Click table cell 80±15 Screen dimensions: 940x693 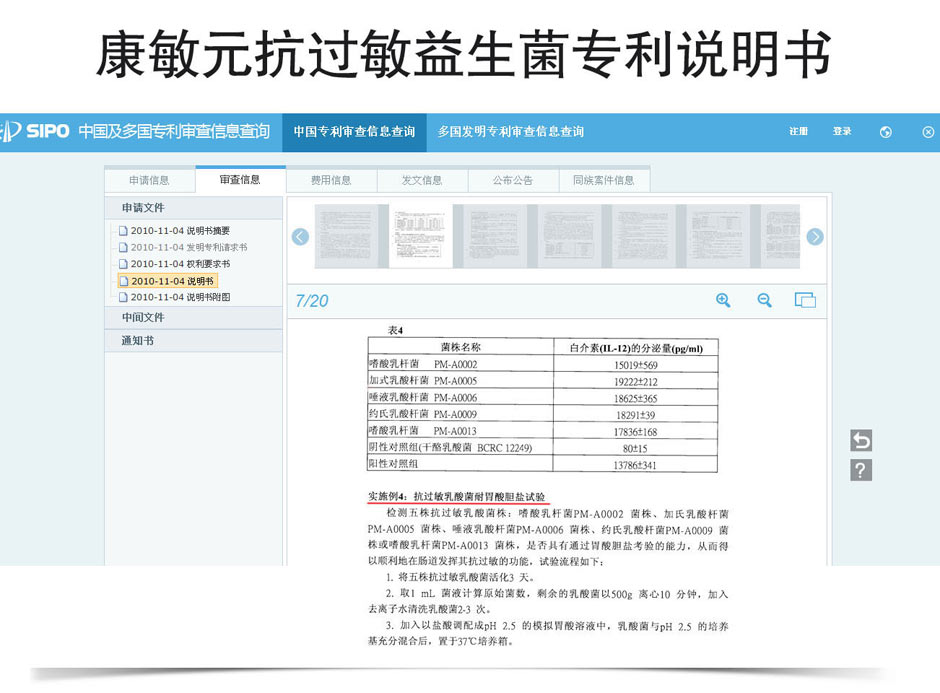(x=635, y=448)
